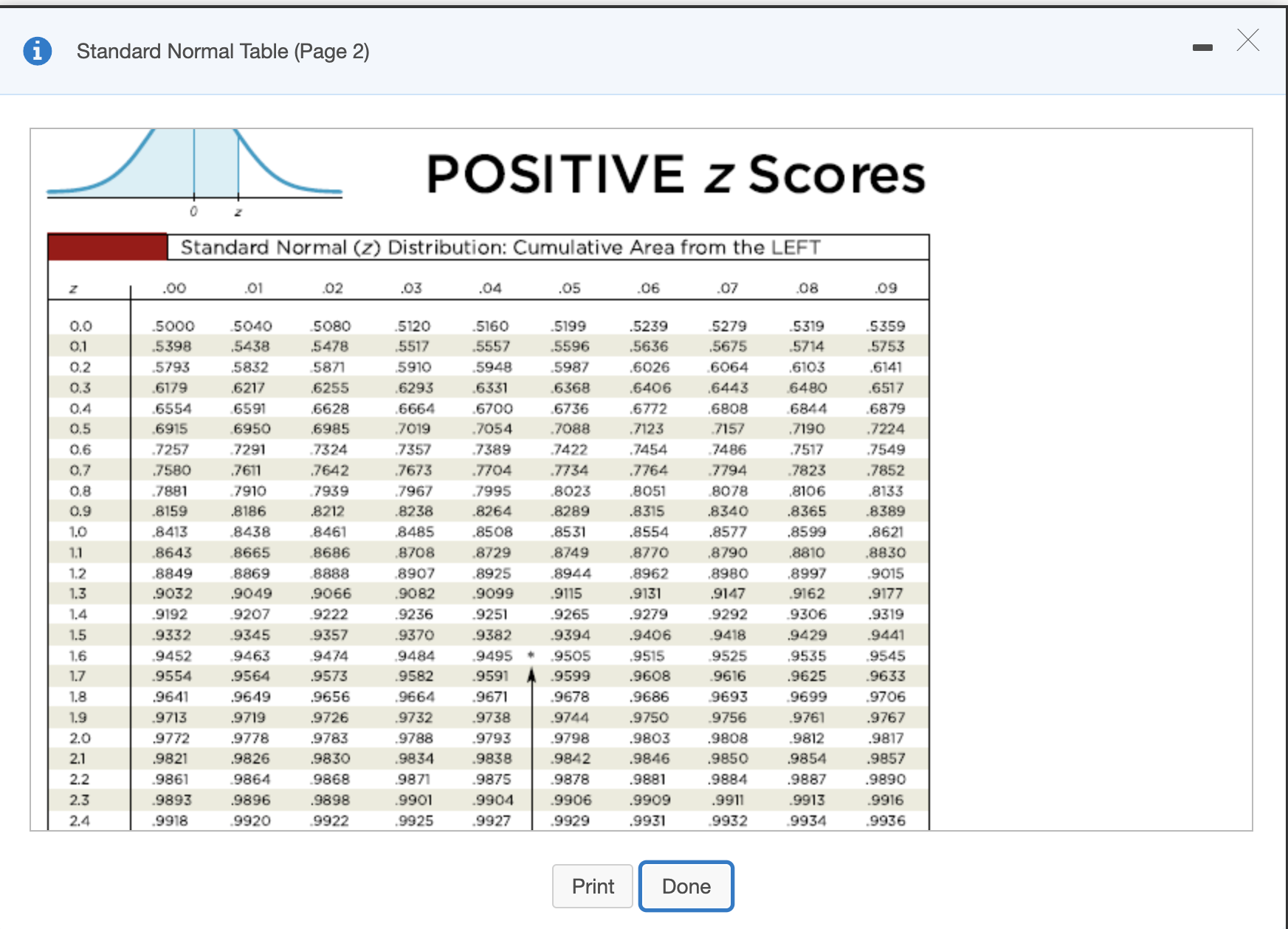1288x929 pixels.
Task: Click the value .8340 in row 0.9
Action: (x=729, y=511)
